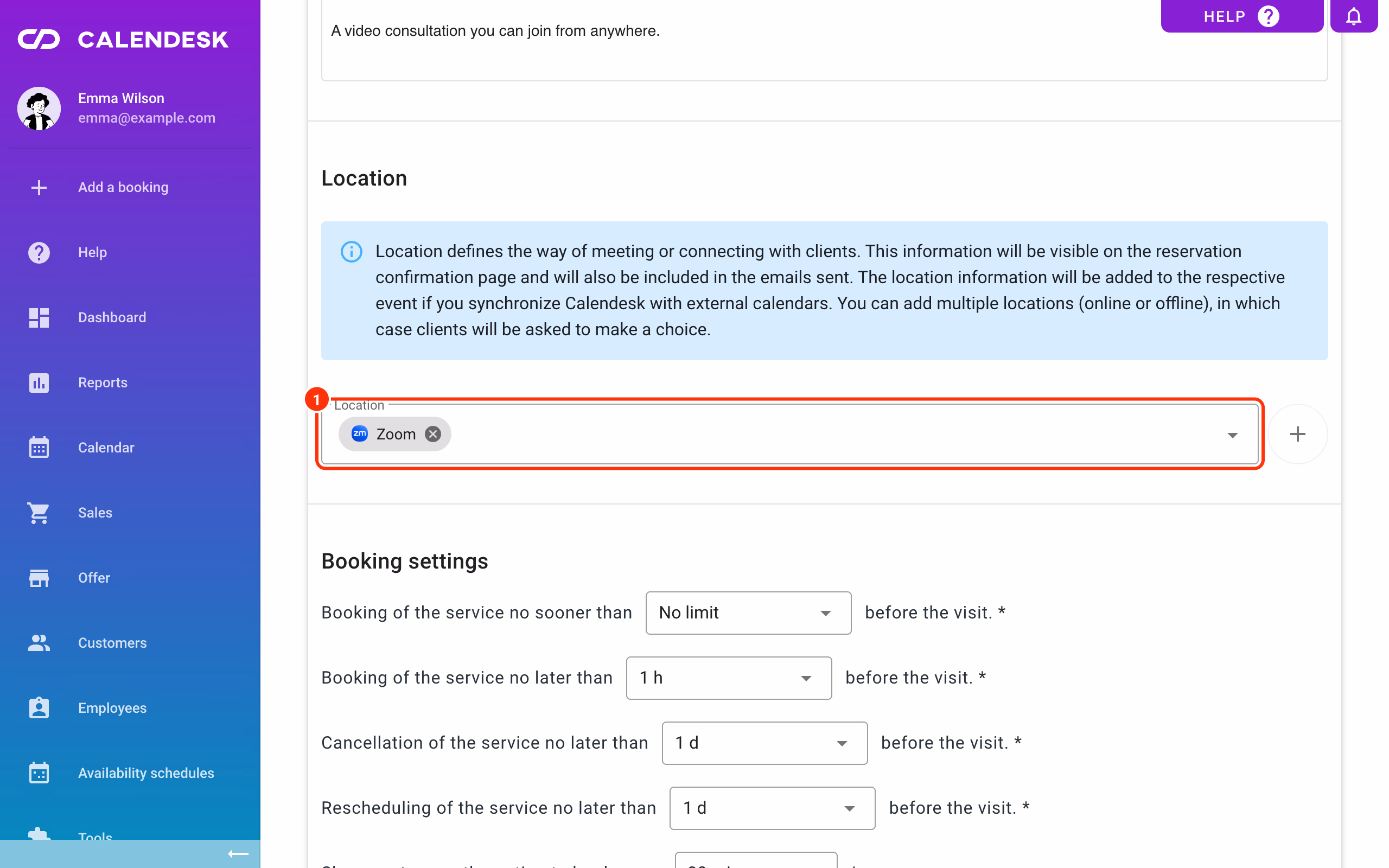Click the Dashboard grid icon
This screenshot has height=868, width=1389.
pyautogui.click(x=39, y=317)
